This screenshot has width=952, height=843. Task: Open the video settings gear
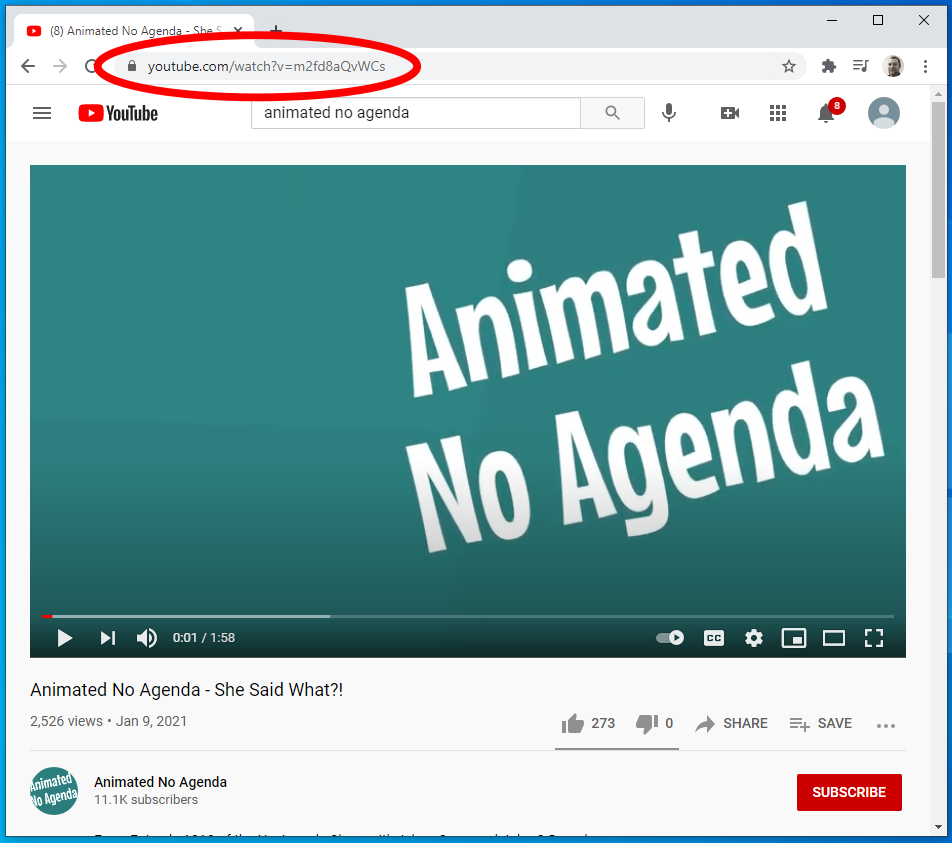[x=753, y=638]
